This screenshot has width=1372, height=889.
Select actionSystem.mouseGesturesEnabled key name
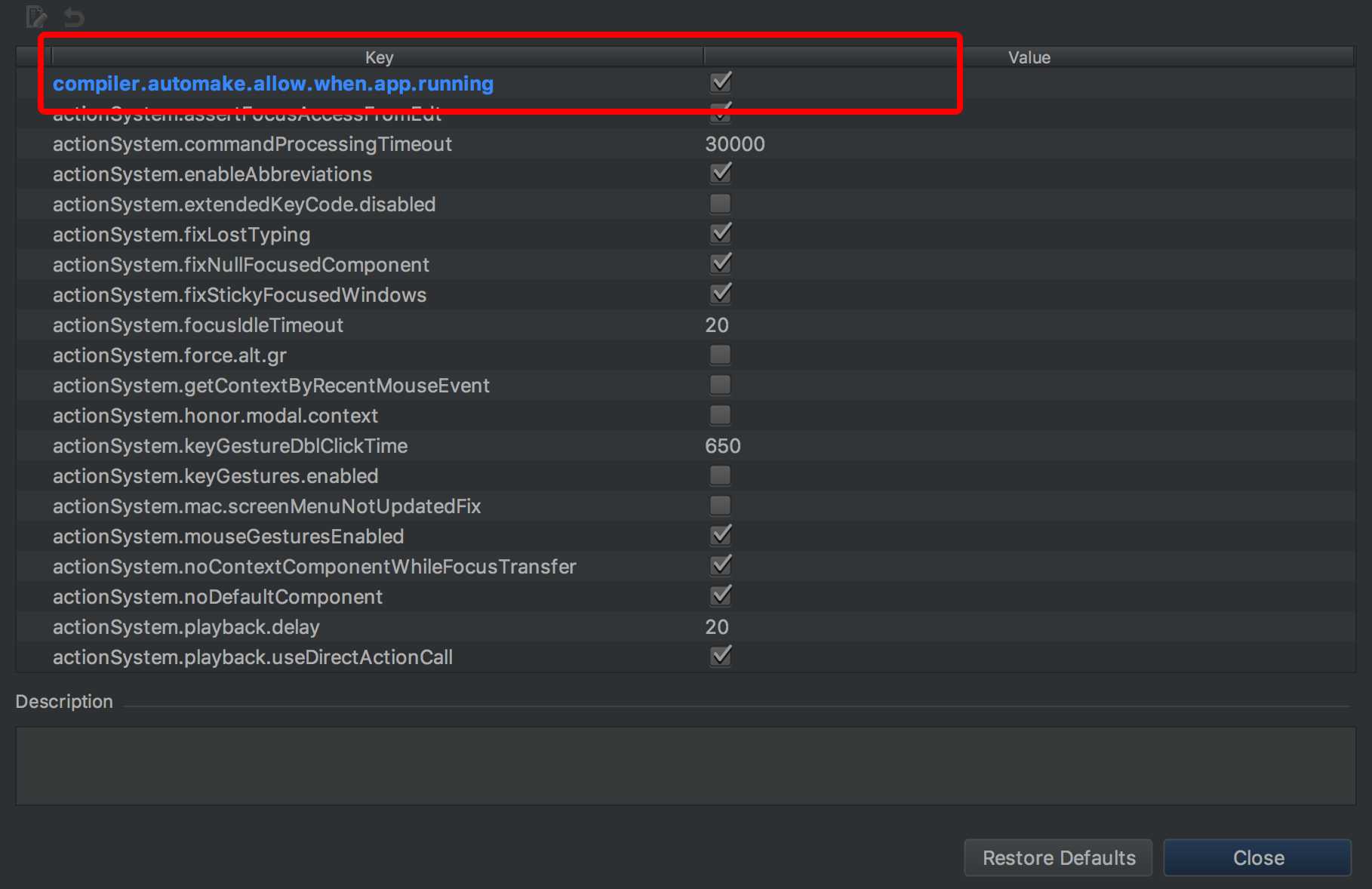coord(228,537)
